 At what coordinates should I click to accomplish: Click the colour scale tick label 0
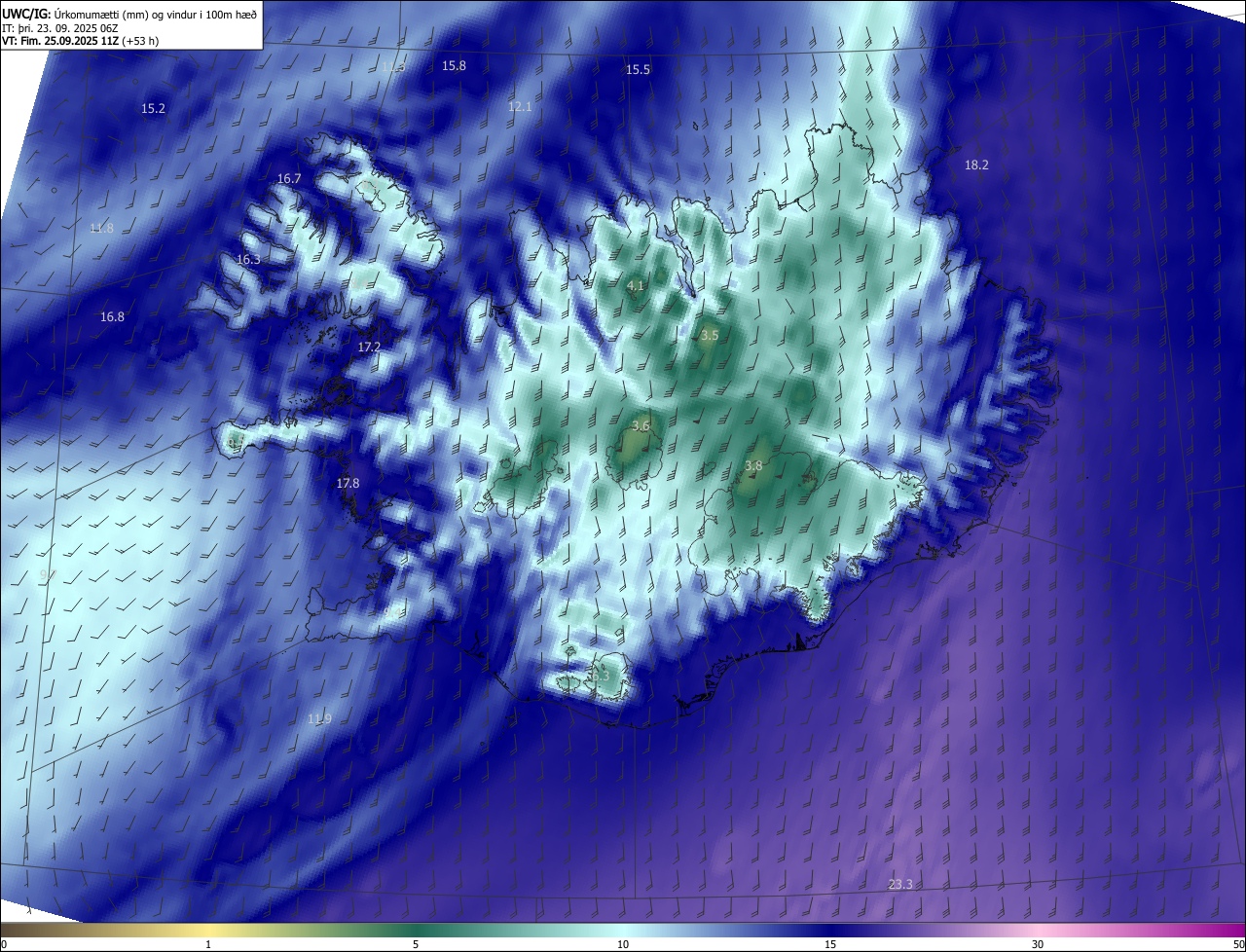4,944
